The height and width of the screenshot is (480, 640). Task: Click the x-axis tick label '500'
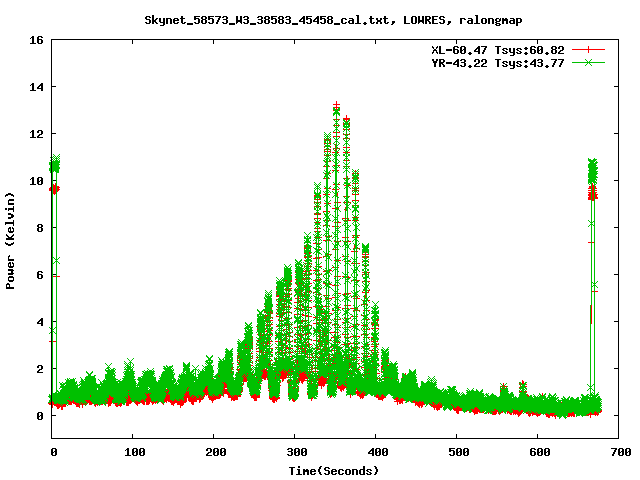coord(458,452)
